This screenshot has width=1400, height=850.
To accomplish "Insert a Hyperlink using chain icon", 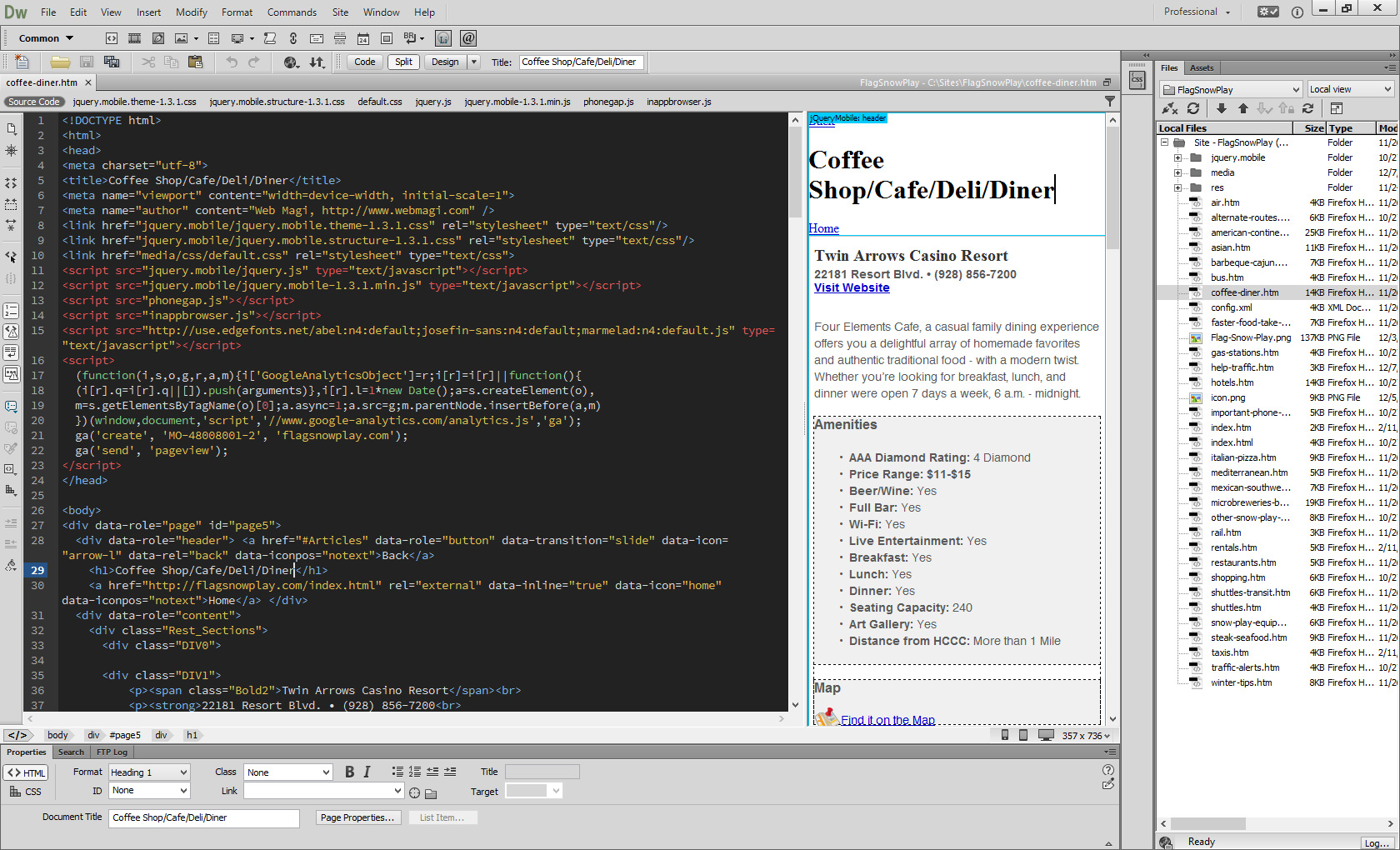I will [293, 38].
